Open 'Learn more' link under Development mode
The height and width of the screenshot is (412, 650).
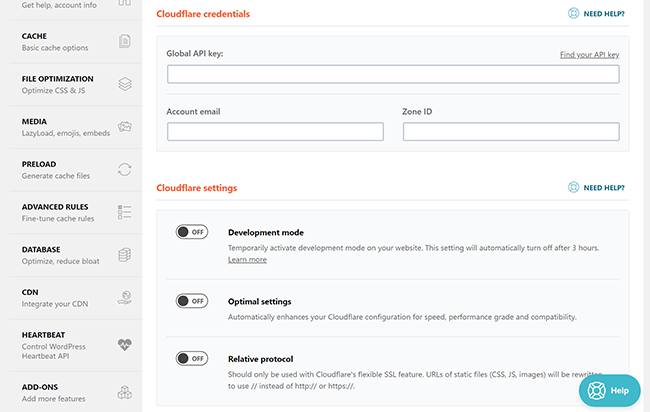click(x=247, y=260)
